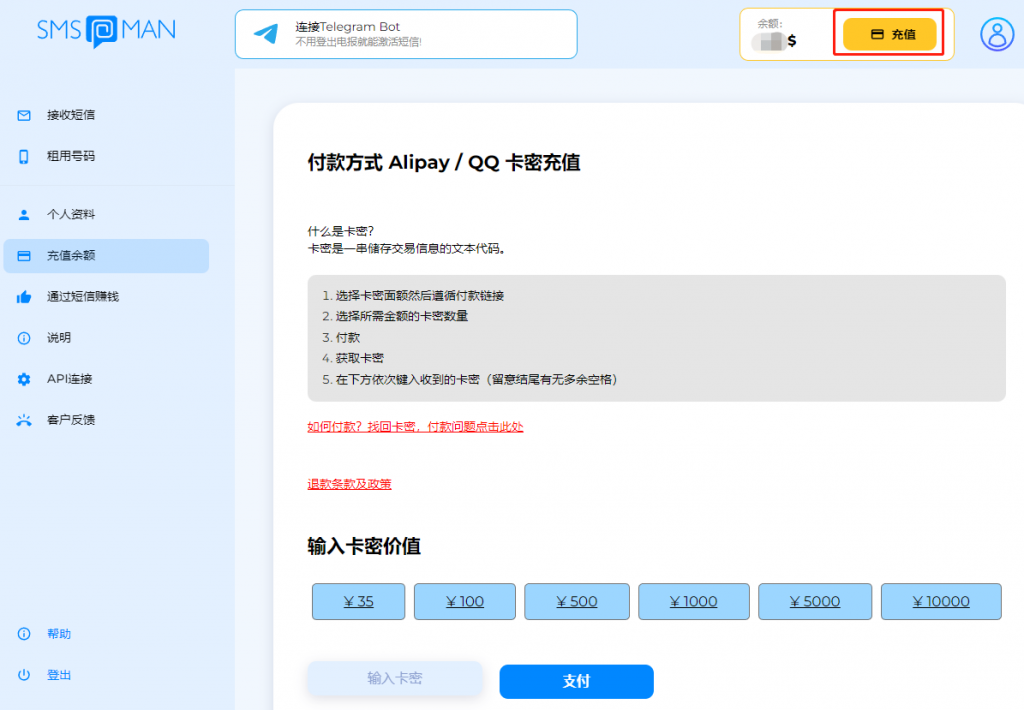
Task: Click the 输入卡密 input field
Action: coord(395,679)
